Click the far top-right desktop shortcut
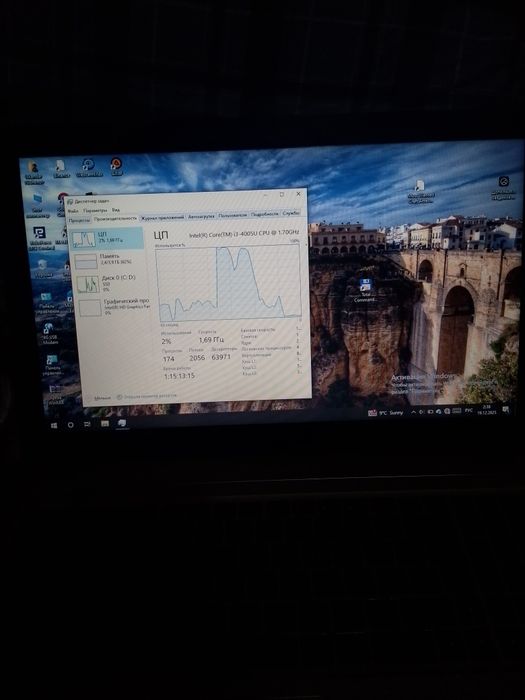Screen dimensions: 525x700 point(504,188)
